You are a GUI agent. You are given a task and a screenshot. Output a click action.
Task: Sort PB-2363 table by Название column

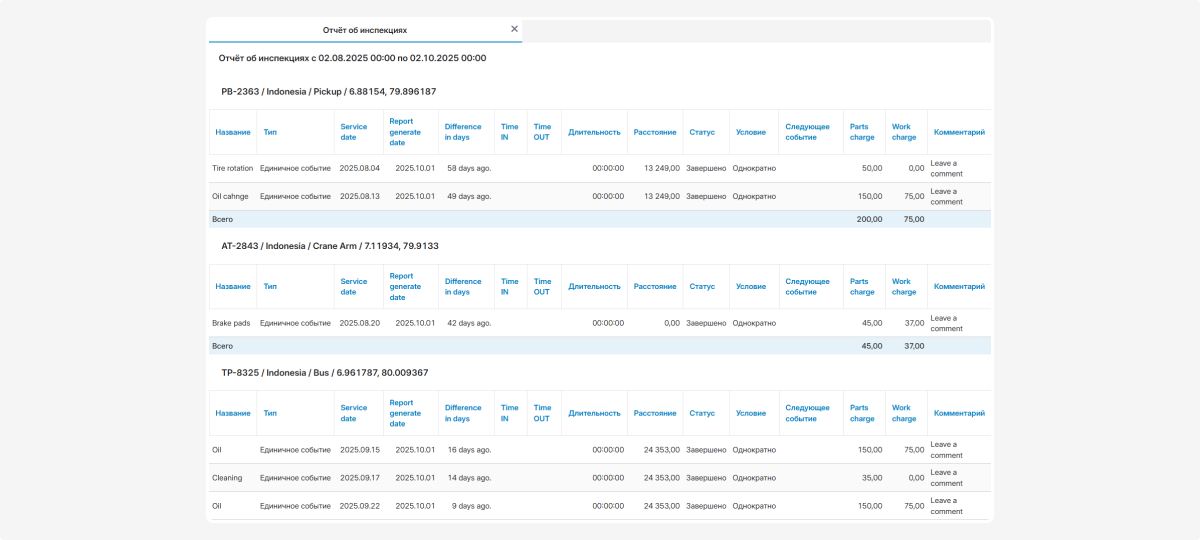pyautogui.click(x=233, y=132)
